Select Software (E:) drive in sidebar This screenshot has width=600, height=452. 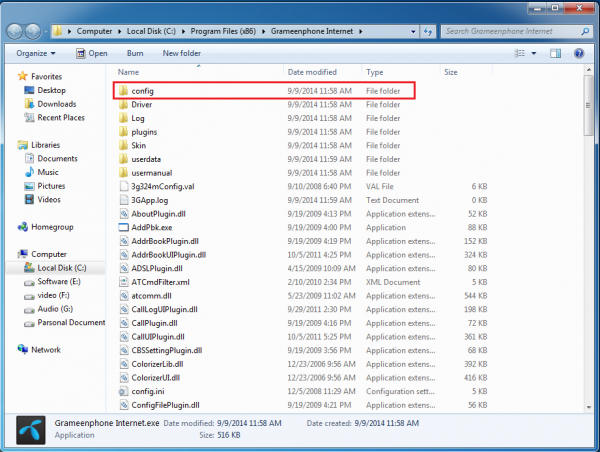coord(59,281)
